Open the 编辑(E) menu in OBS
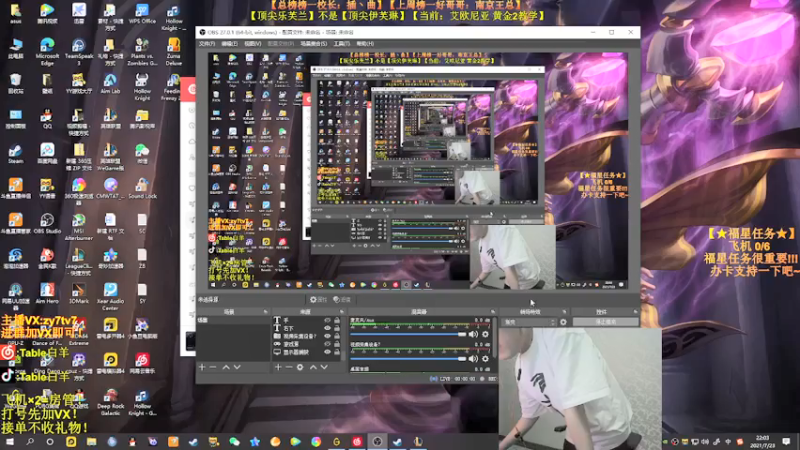The image size is (800, 450). point(229,44)
